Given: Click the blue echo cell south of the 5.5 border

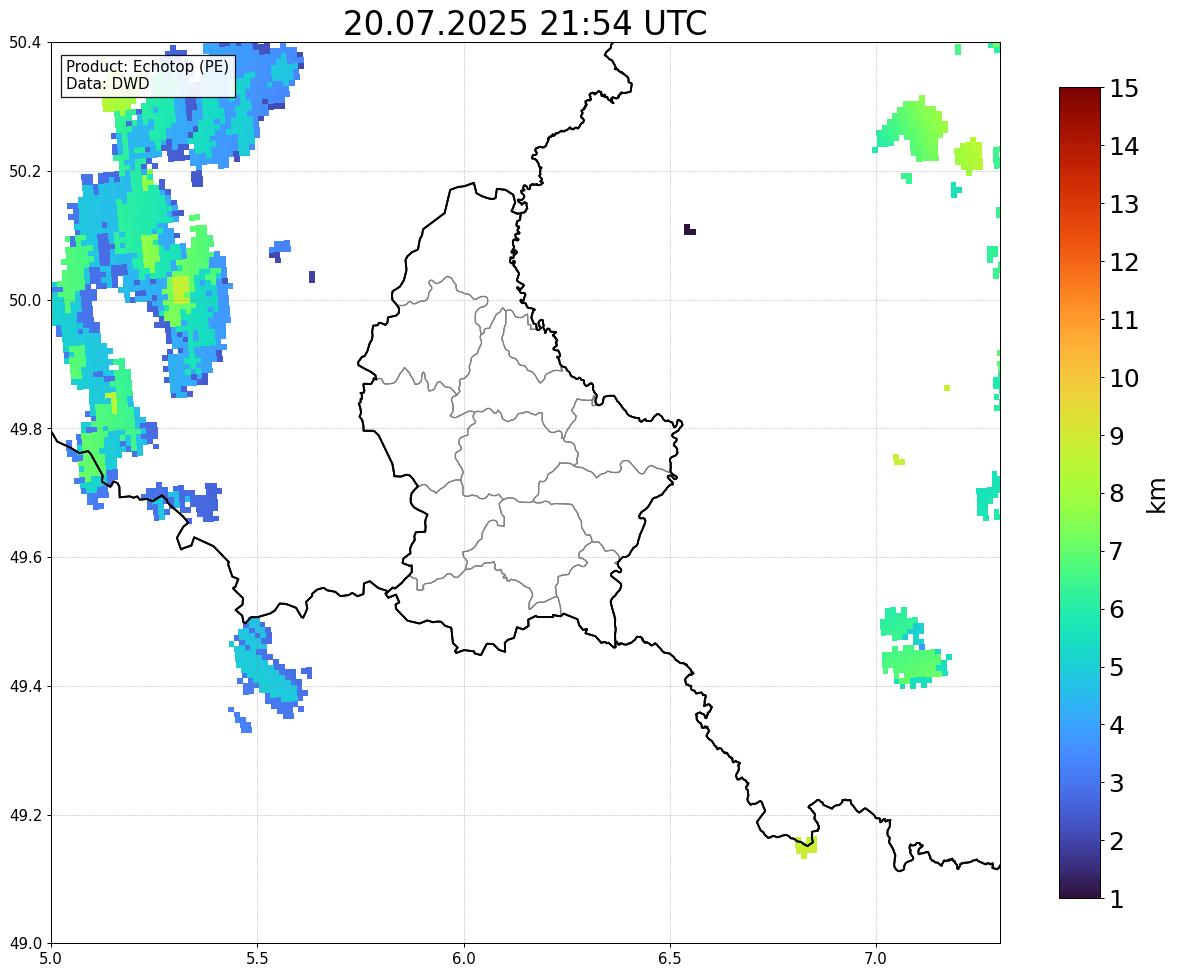Looking at the screenshot, I should (x=269, y=669).
